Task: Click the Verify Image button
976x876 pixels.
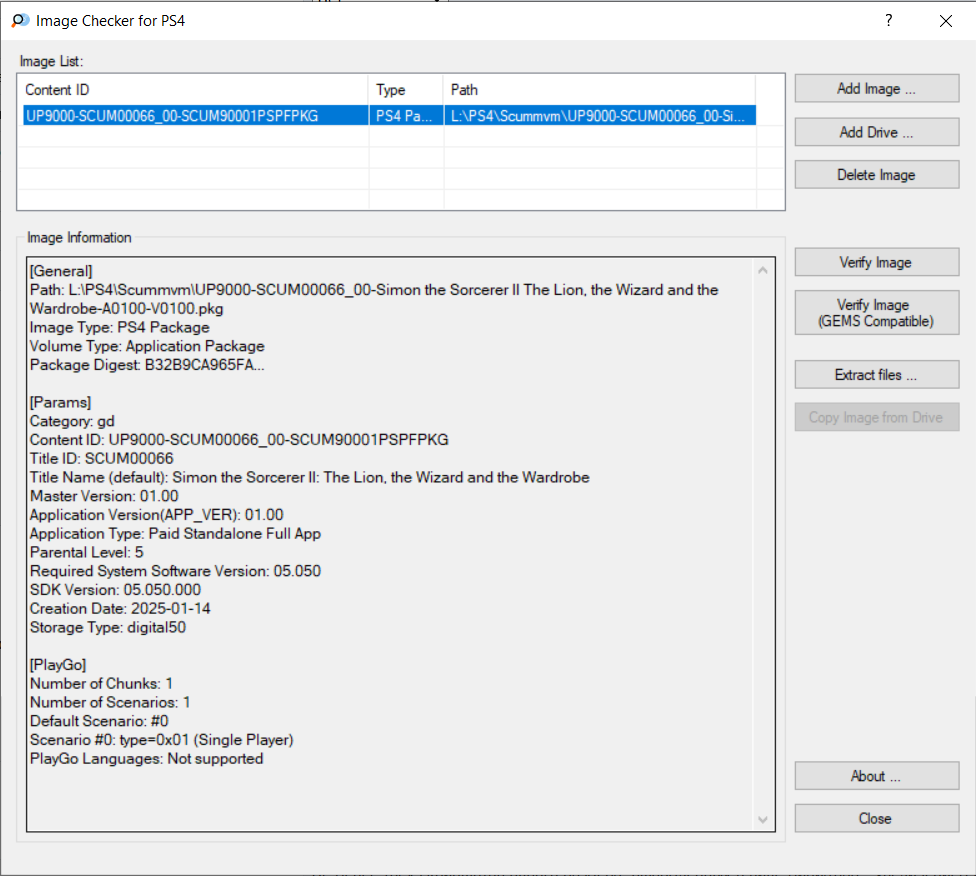Action: click(876, 262)
